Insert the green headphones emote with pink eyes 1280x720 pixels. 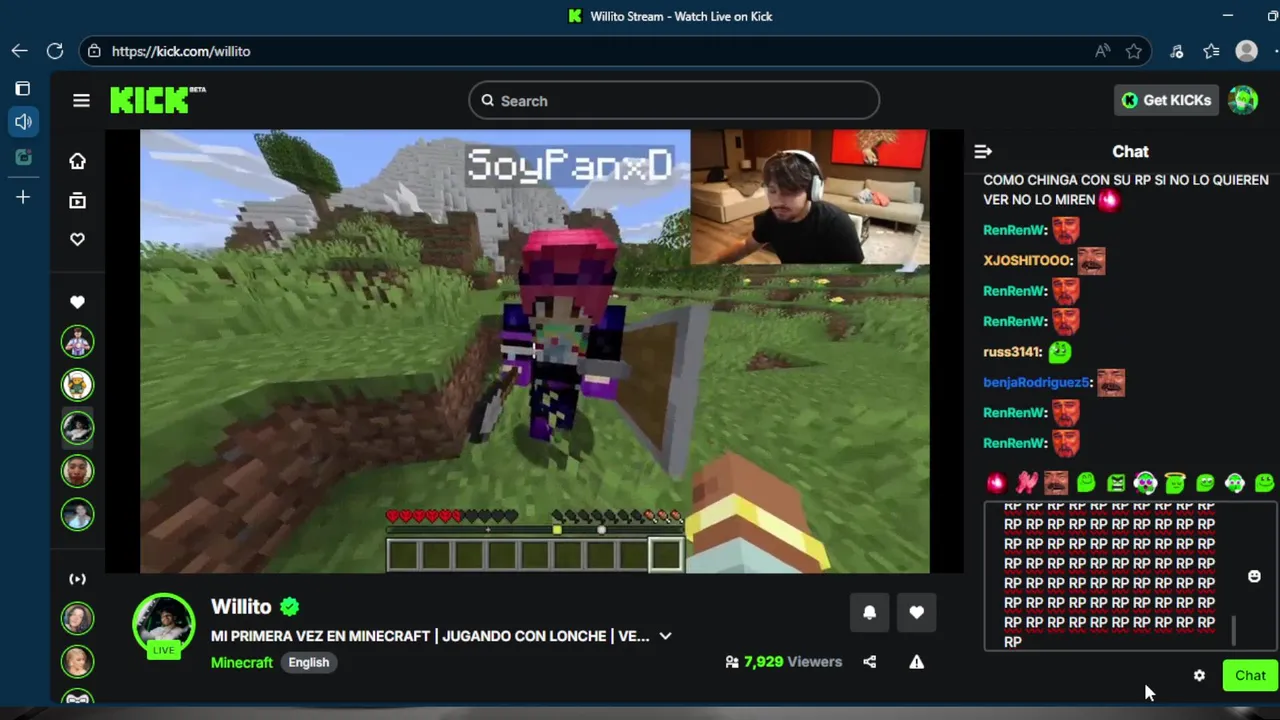click(1145, 483)
